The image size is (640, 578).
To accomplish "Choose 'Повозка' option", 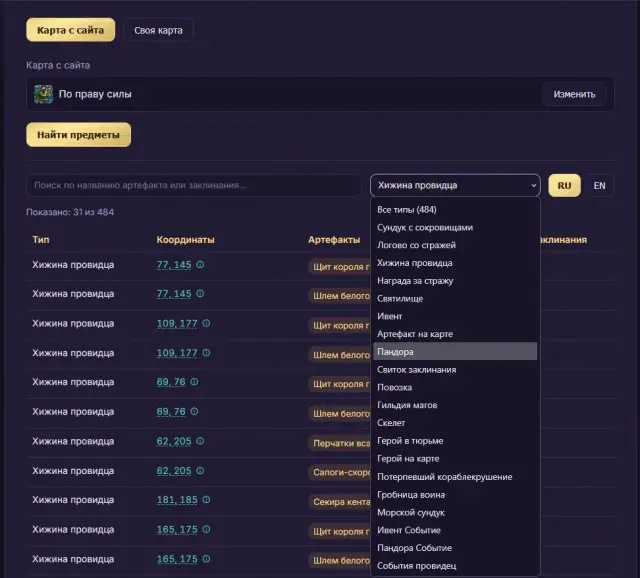I will [455, 387].
